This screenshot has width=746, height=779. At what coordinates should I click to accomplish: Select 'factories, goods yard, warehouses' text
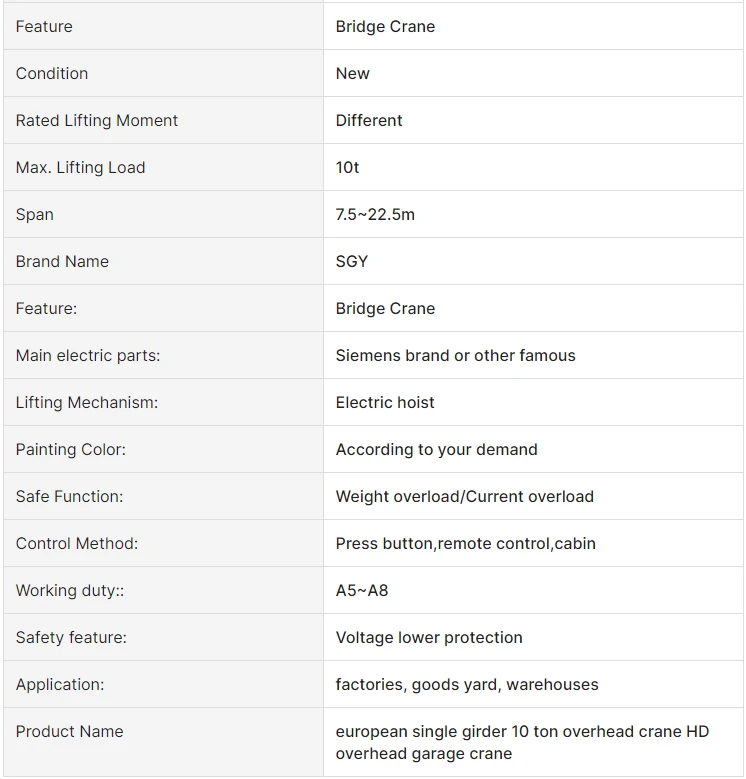467,685
